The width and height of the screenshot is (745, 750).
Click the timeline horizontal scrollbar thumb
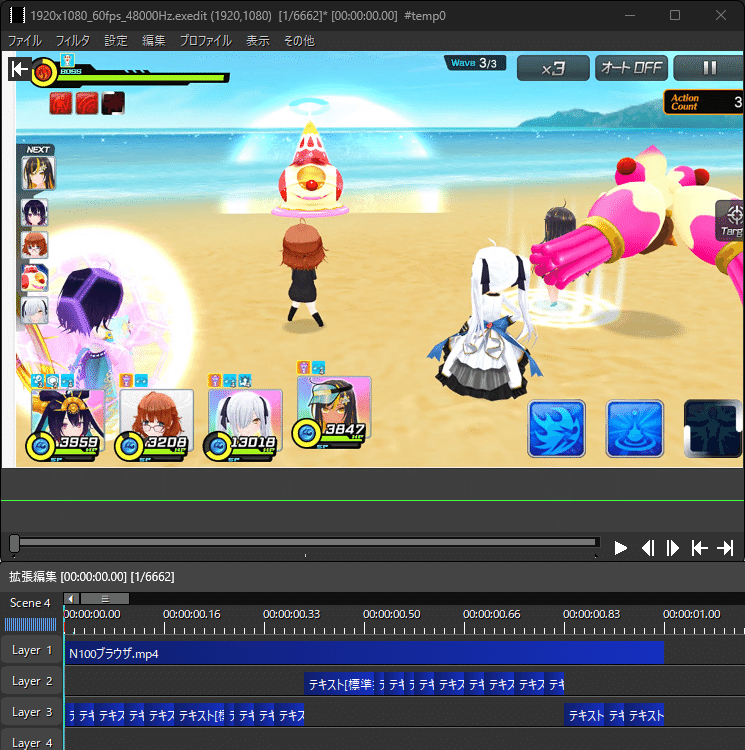105,599
